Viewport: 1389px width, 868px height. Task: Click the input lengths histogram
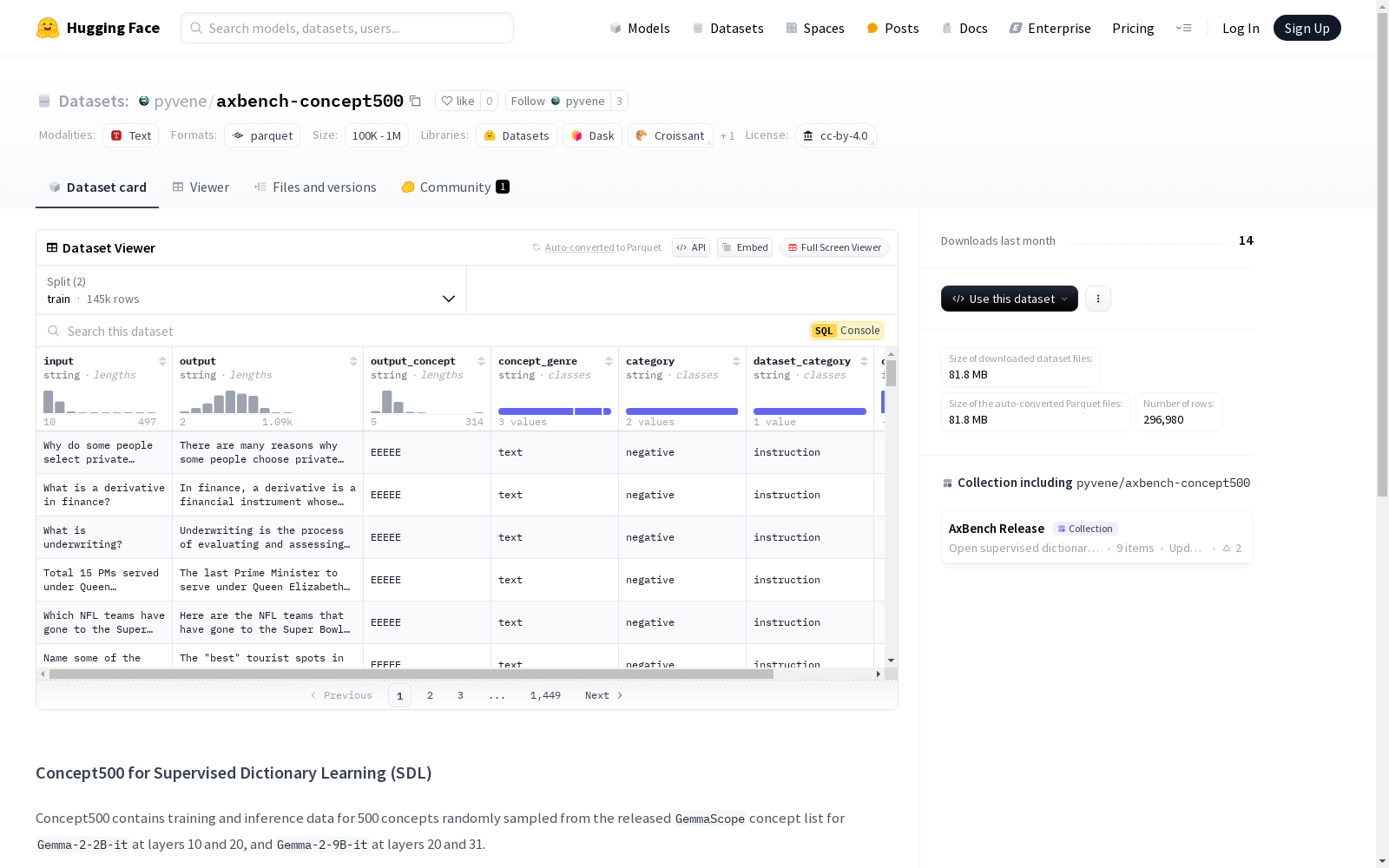click(x=100, y=402)
